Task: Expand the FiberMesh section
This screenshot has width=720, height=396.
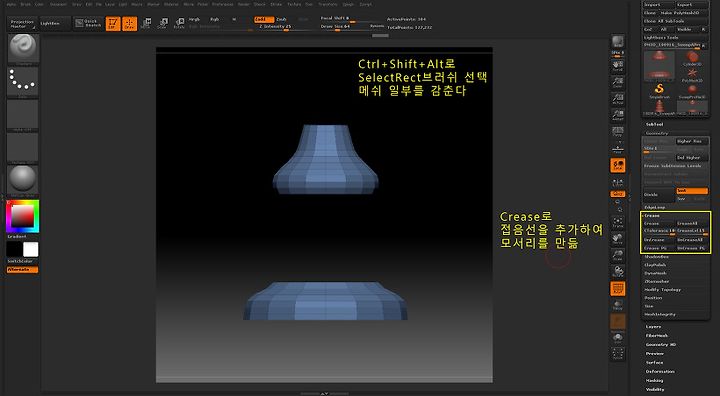Action: coord(657,336)
